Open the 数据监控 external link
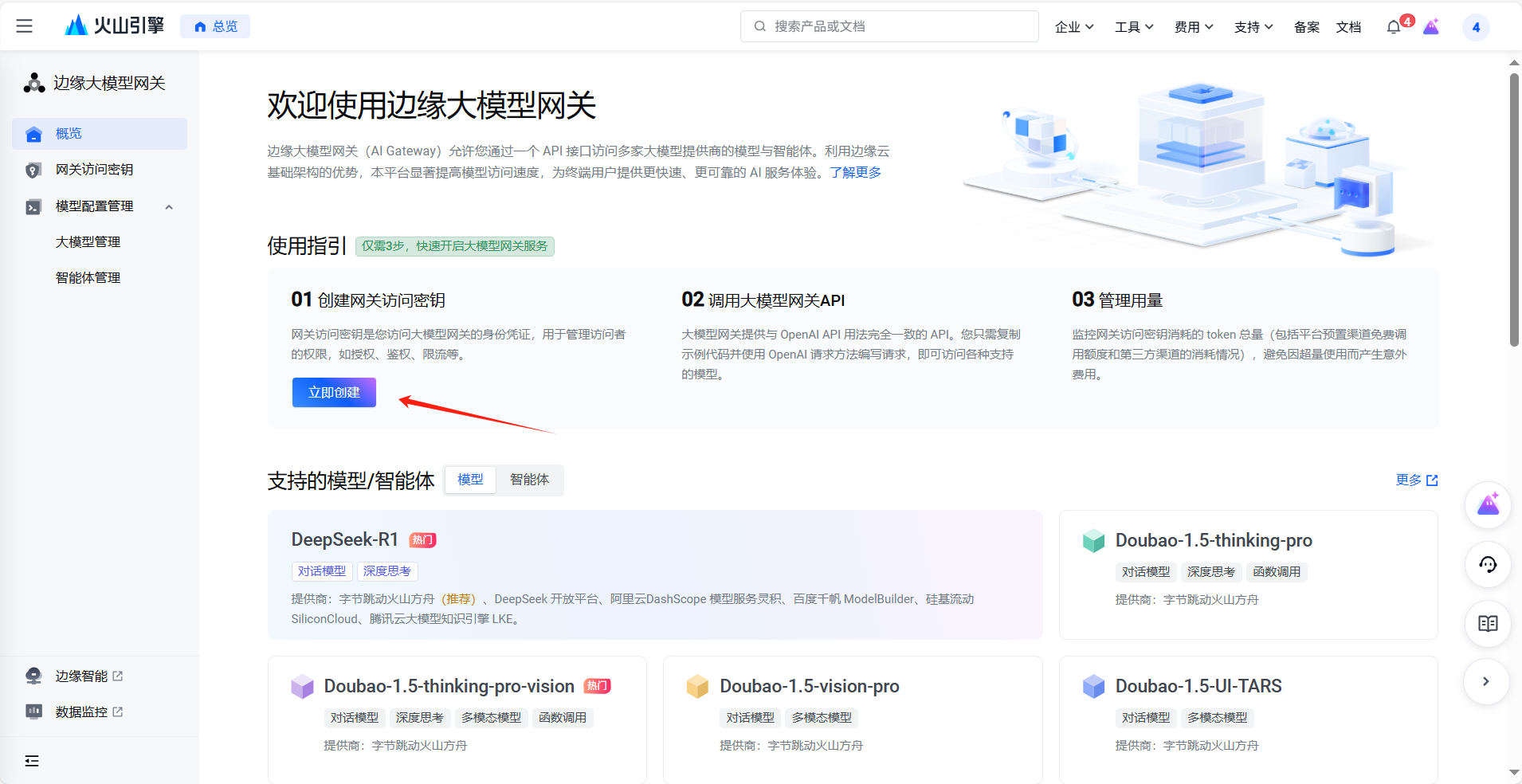 [x=88, y=712]
